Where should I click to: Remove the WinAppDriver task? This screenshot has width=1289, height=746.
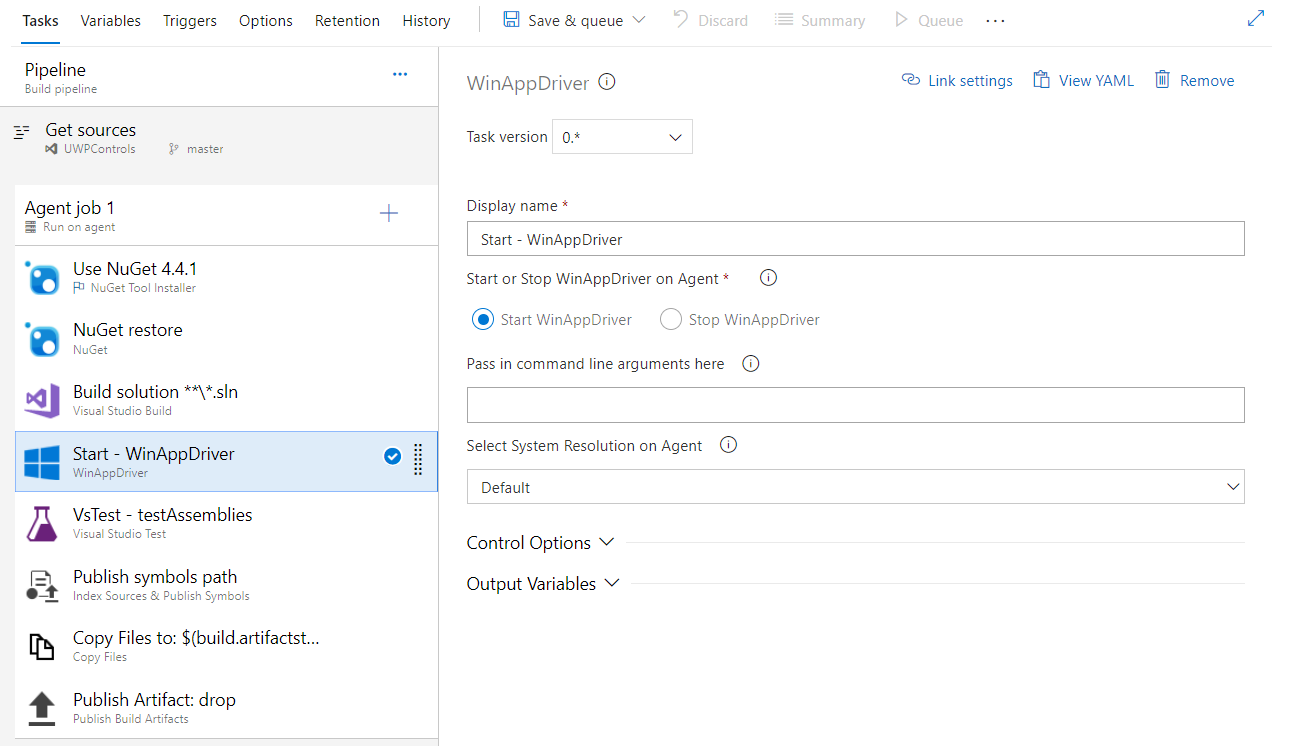point(1195,81)
